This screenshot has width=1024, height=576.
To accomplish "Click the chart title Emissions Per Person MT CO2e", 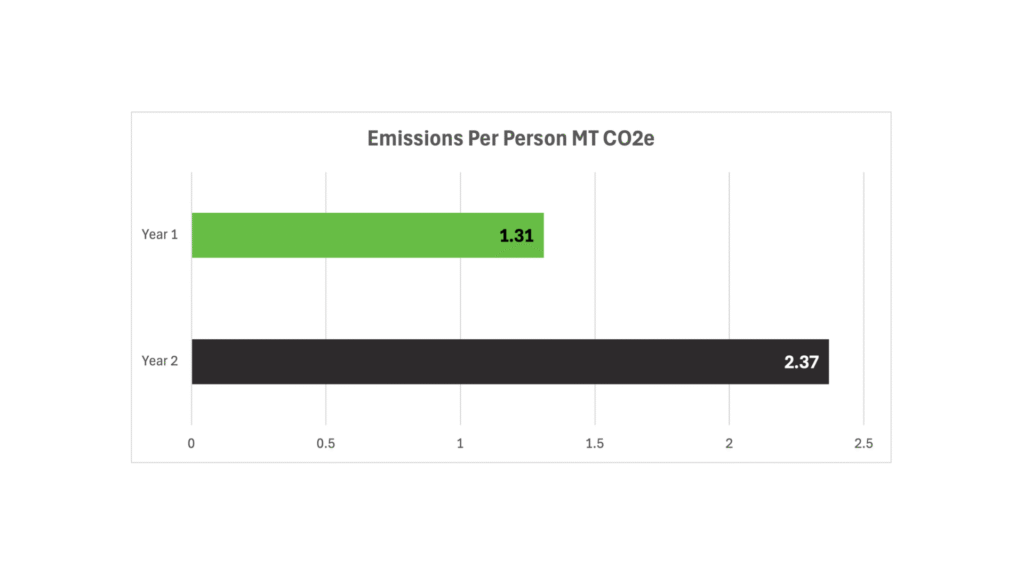I will 510,139.
